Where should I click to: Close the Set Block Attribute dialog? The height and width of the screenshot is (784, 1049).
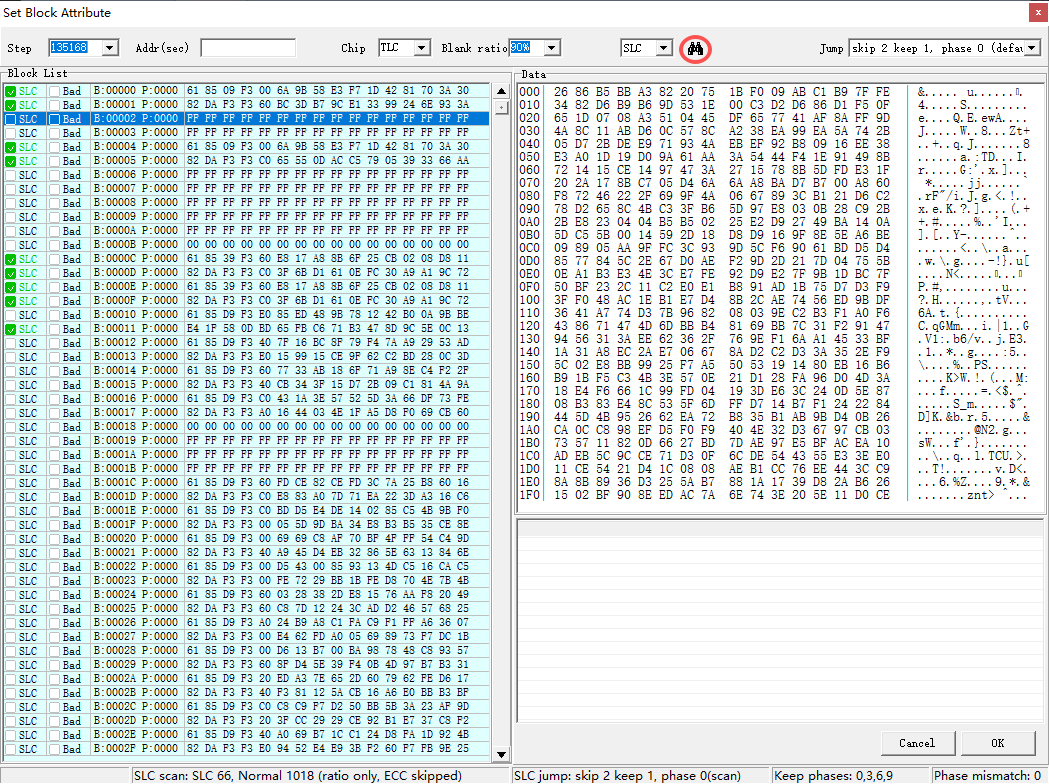click(x=1039, y=13)
